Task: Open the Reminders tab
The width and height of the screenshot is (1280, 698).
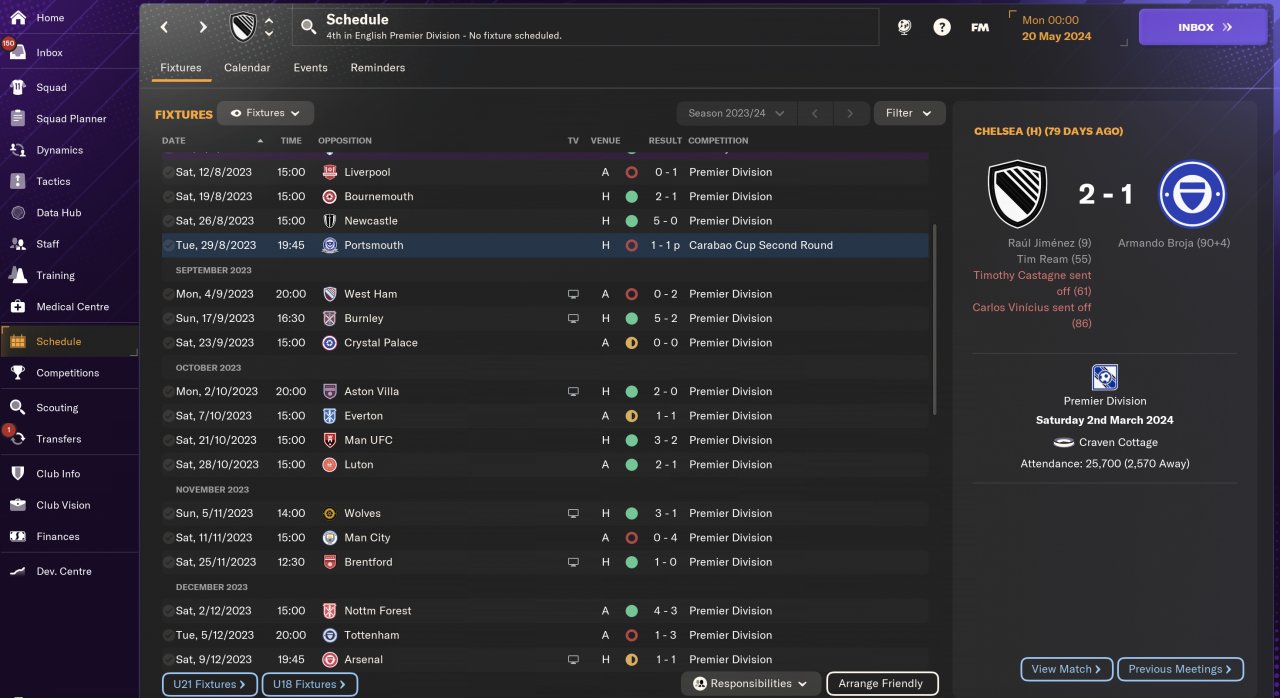Action: [377, 68]
